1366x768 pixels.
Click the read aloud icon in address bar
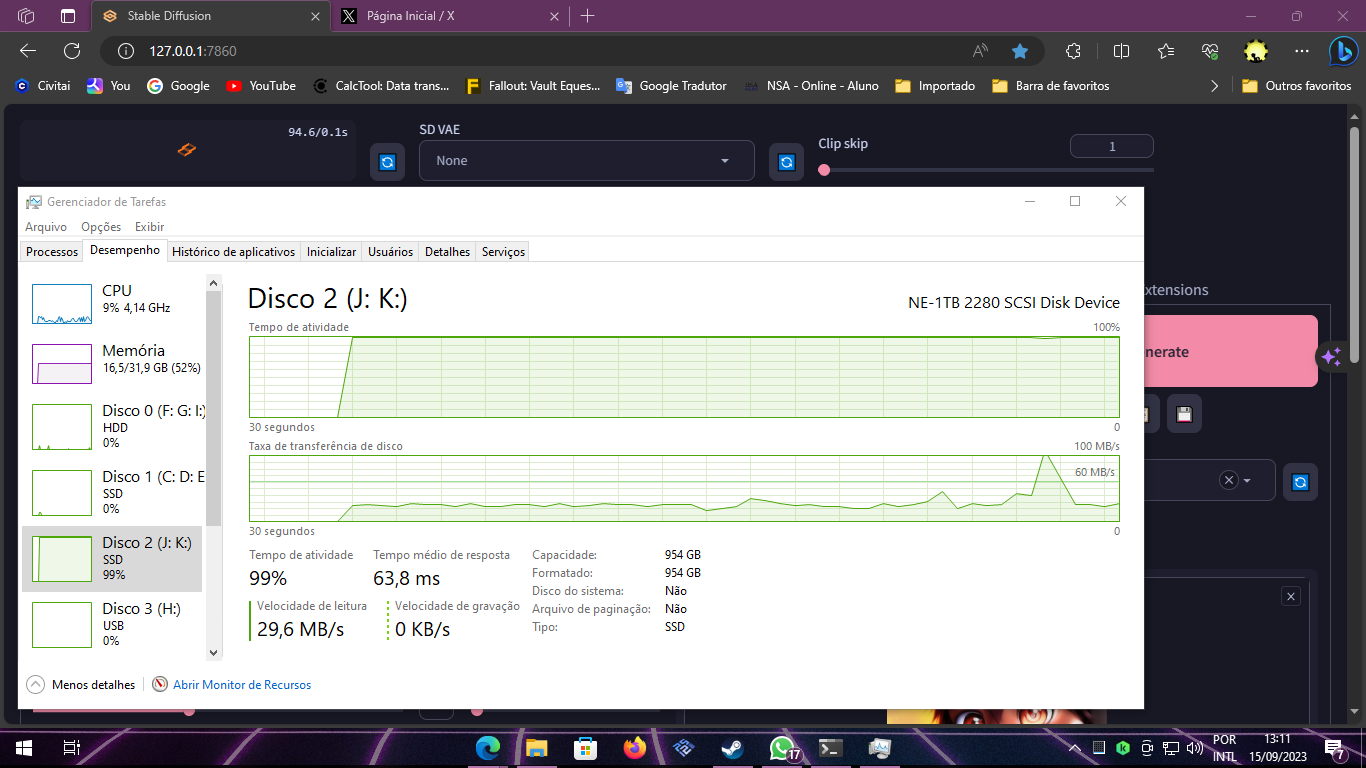(x=980, y=51)
